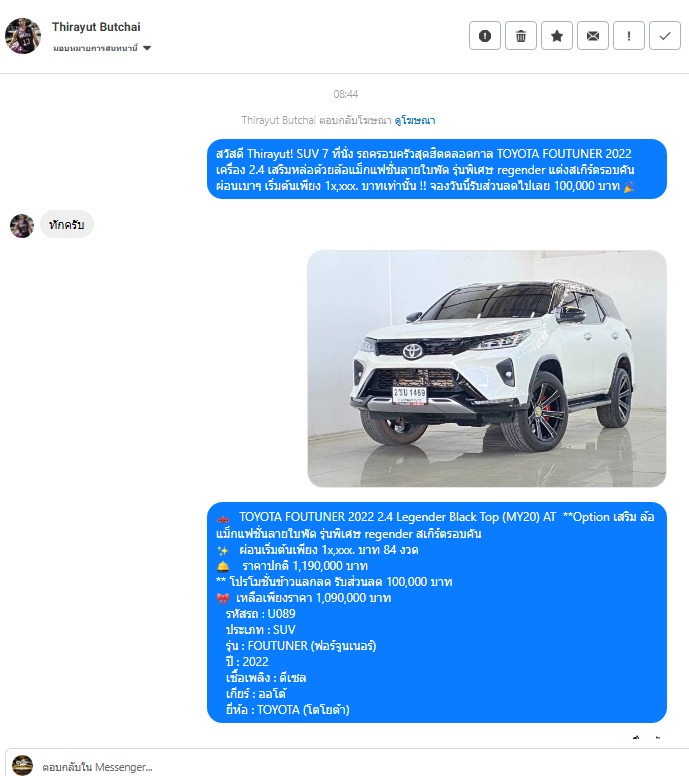The width and height of the screenshot is (689, 776).
Task: Click the page avatar beside reply box
Action: coord(22,765)
